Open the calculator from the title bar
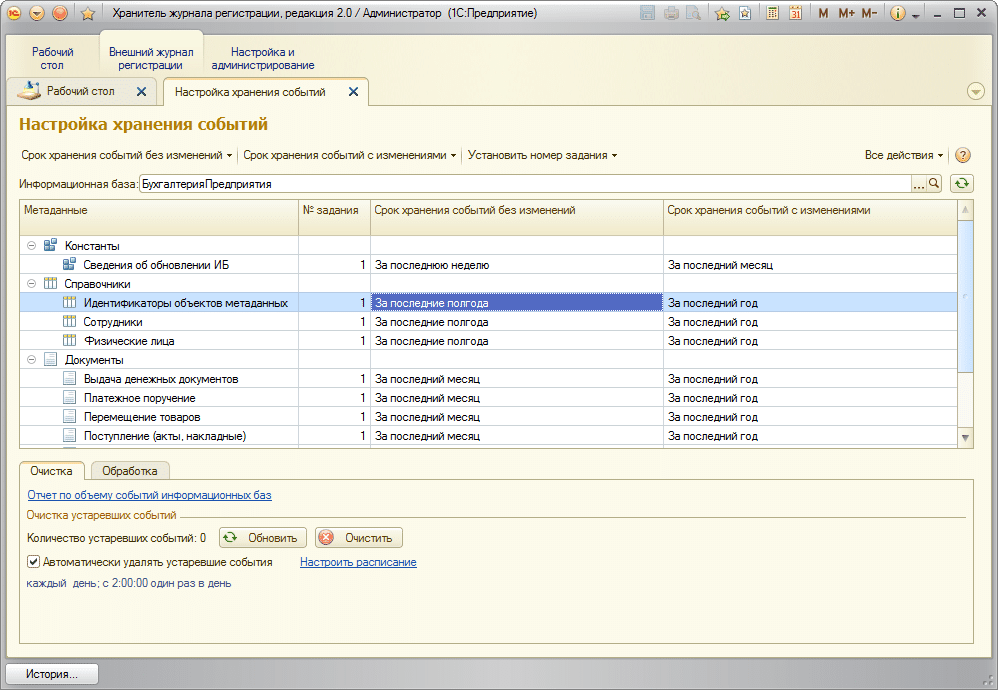 773,14
